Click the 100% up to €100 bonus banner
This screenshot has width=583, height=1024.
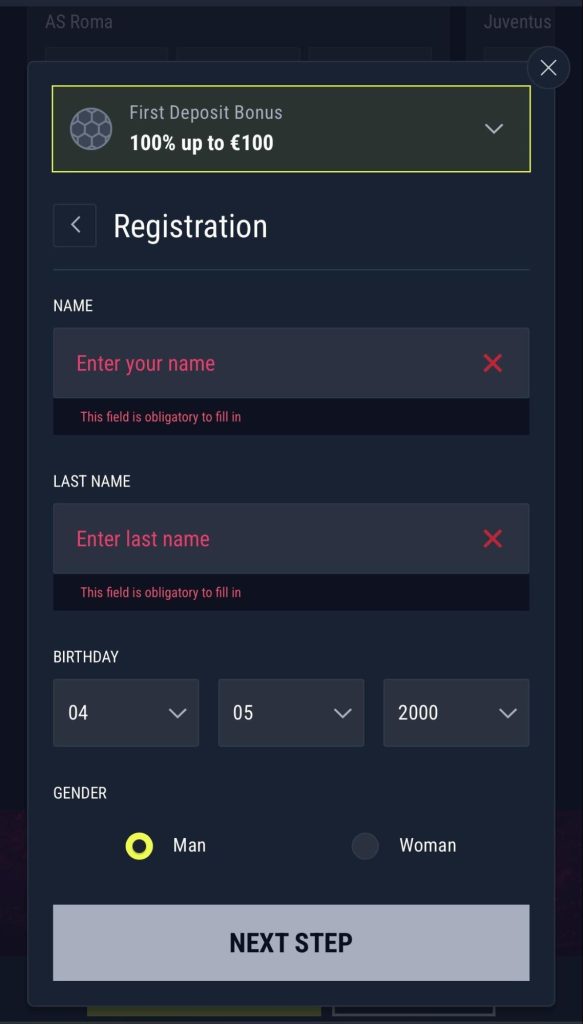point(291,129)
